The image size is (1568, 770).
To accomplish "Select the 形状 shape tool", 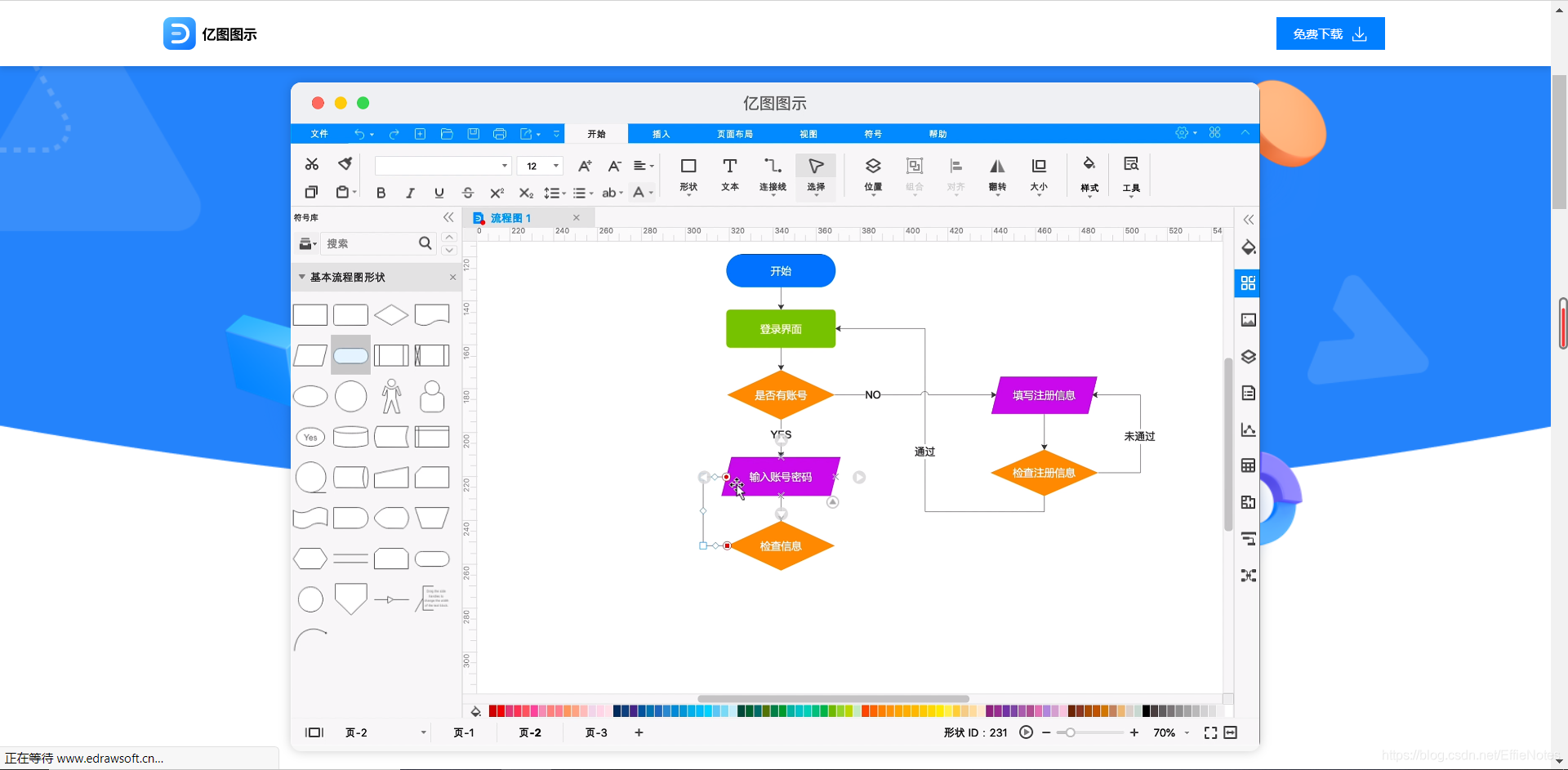I will point(688,176).
